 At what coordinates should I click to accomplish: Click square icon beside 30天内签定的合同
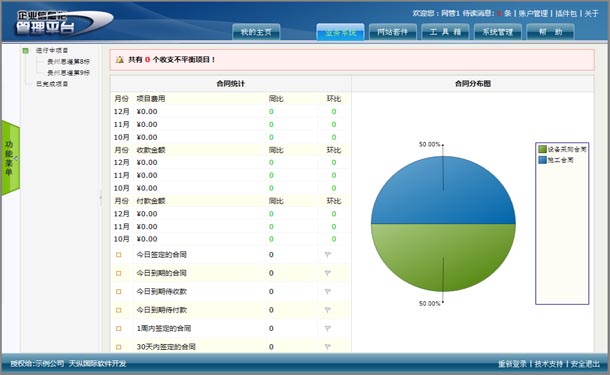[x=119, y=347]
